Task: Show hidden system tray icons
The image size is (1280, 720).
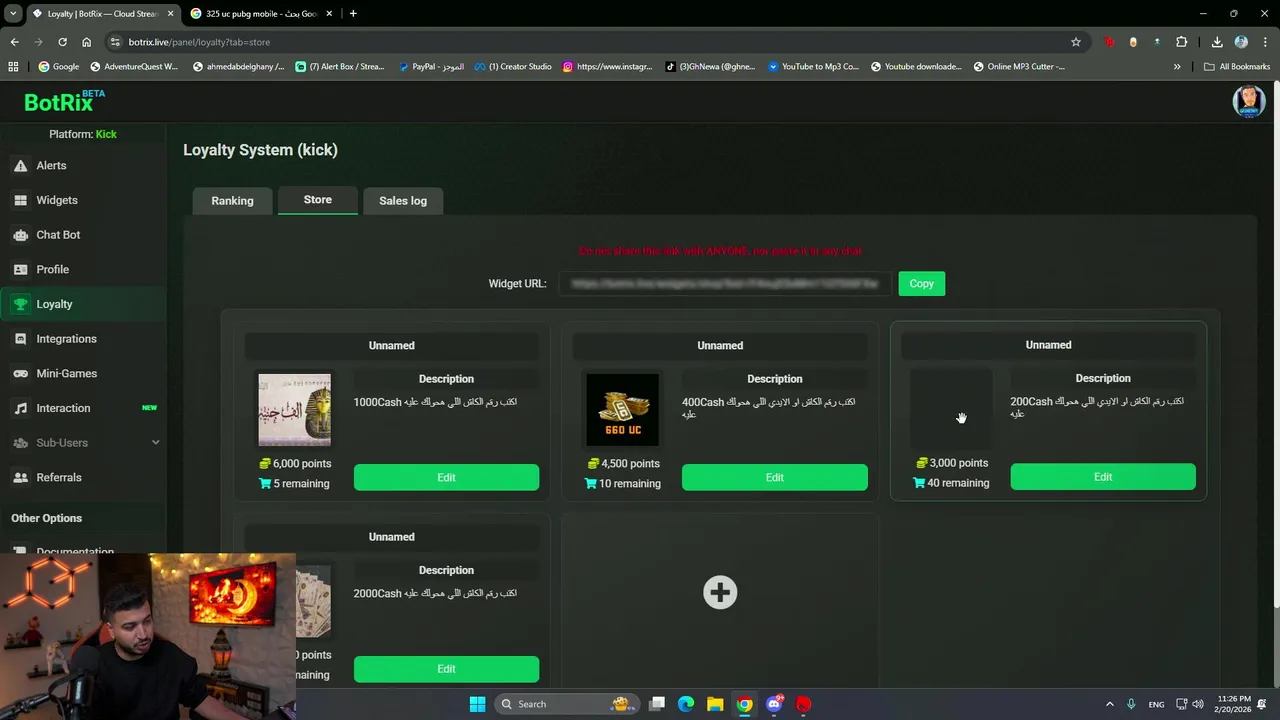Action: 1109,704
